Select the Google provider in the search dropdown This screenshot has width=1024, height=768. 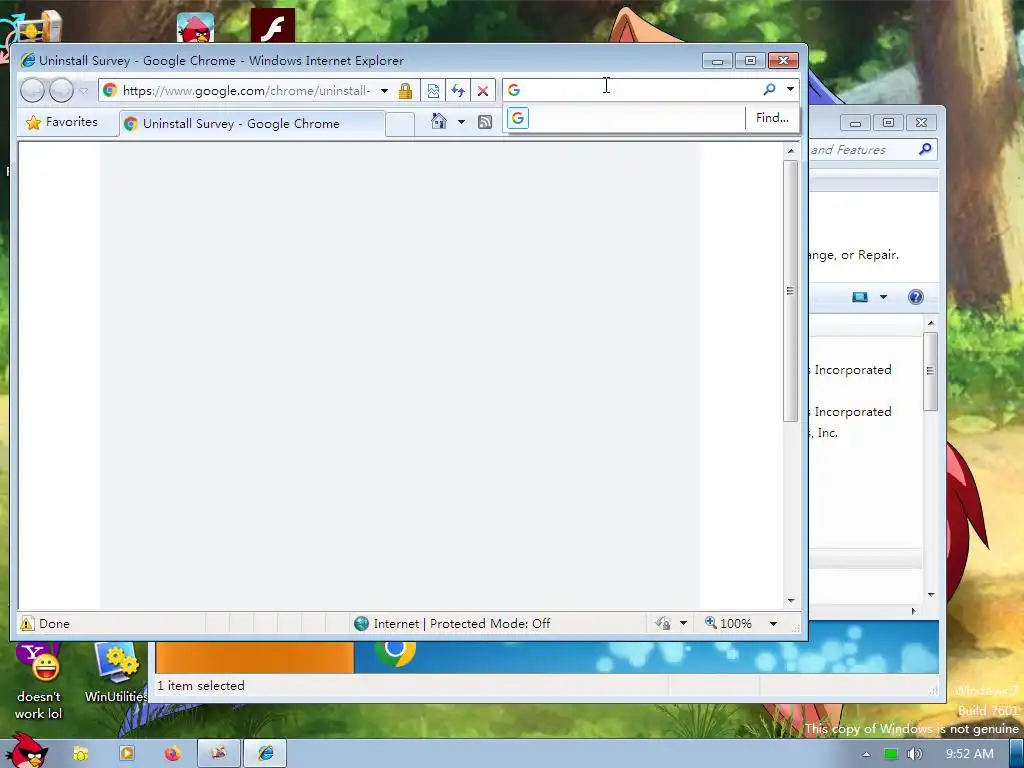pyautogui.click(x=518, y=118)
